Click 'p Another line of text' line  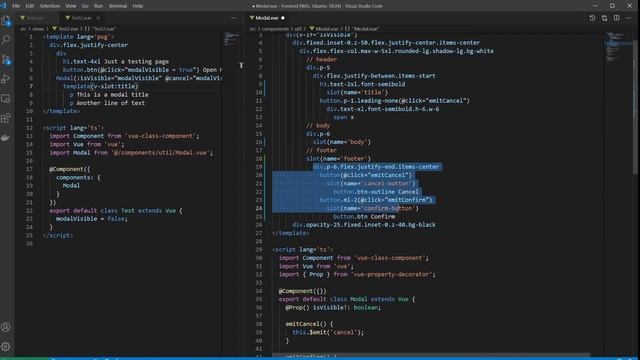[x=107, y=103]
